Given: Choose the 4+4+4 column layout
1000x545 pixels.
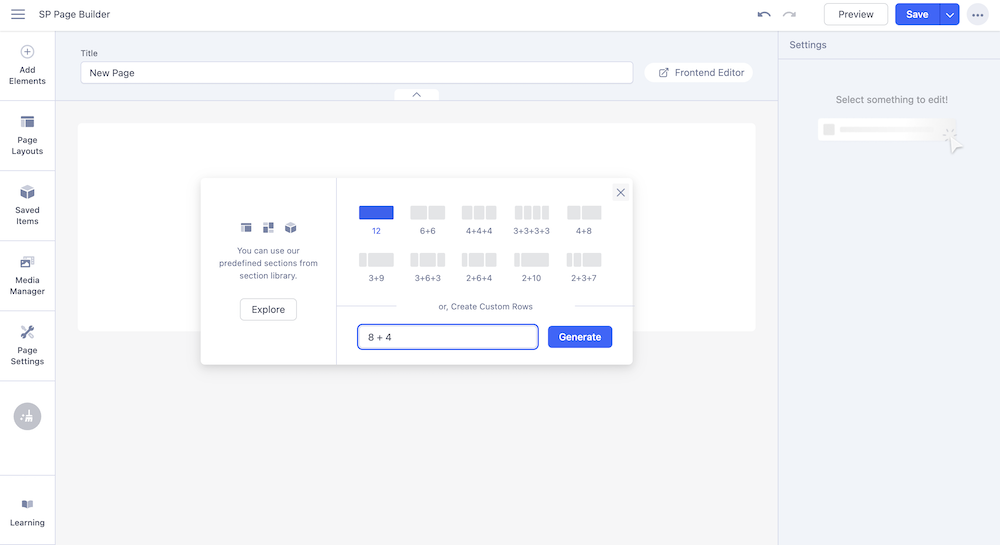Looking at the screenshot, I should (x=479, y=219).
